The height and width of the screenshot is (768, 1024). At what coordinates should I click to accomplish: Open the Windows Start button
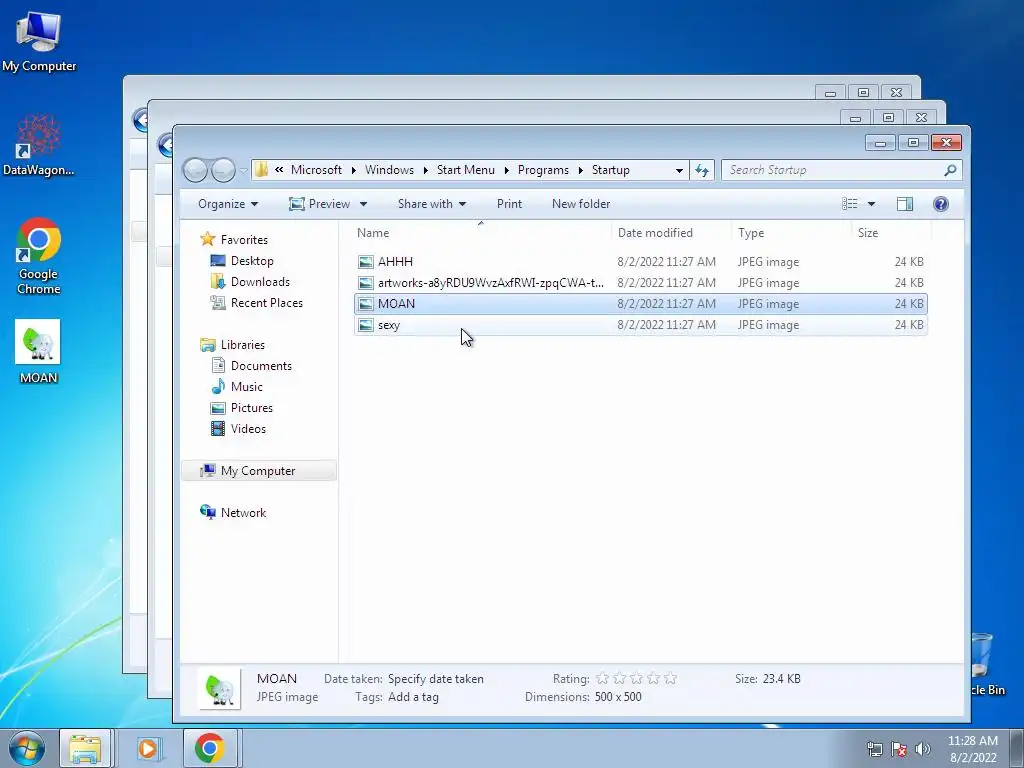click(27, 748)
